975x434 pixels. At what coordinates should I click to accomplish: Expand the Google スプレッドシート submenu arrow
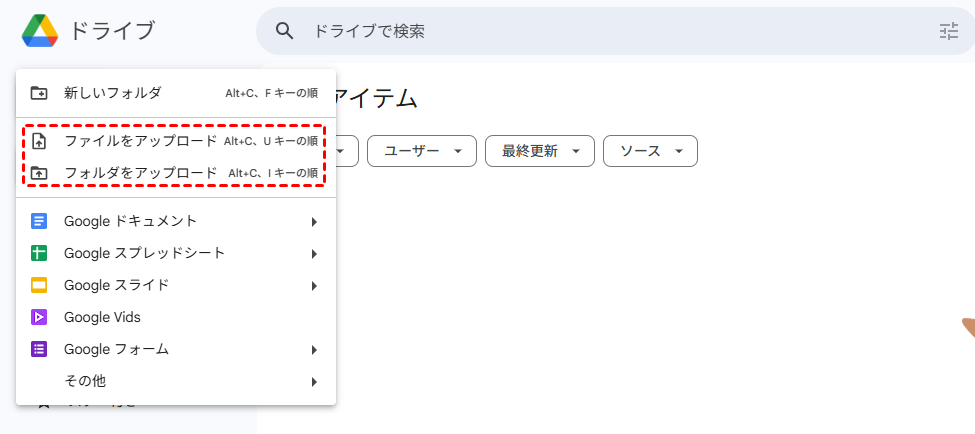click(315, 254)
